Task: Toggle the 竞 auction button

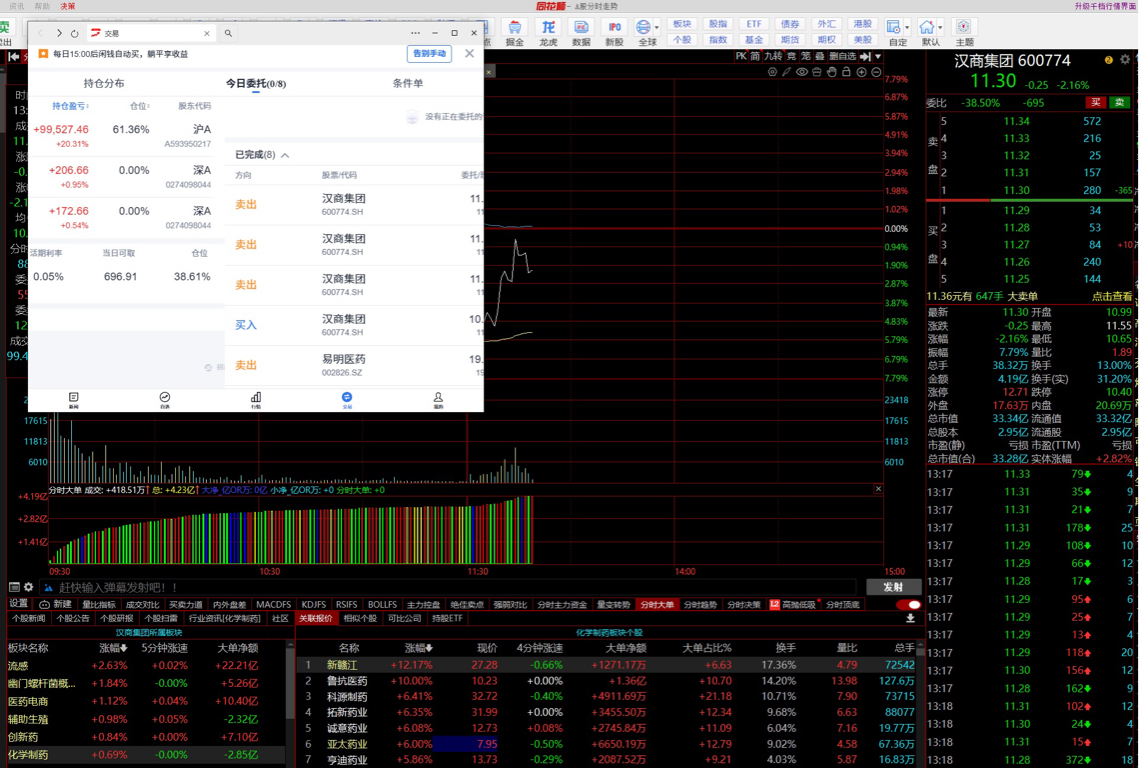Action: pos(792,56)
